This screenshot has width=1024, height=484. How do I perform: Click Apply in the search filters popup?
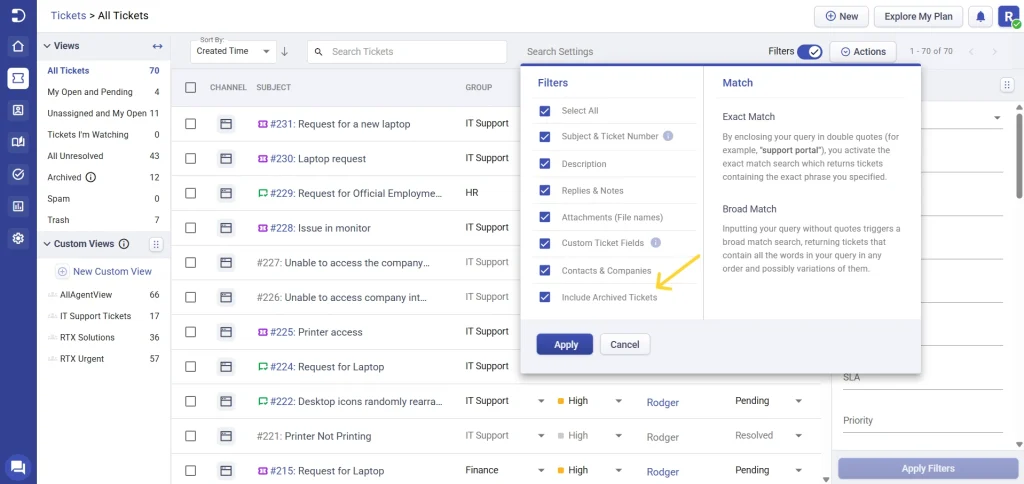565,344
